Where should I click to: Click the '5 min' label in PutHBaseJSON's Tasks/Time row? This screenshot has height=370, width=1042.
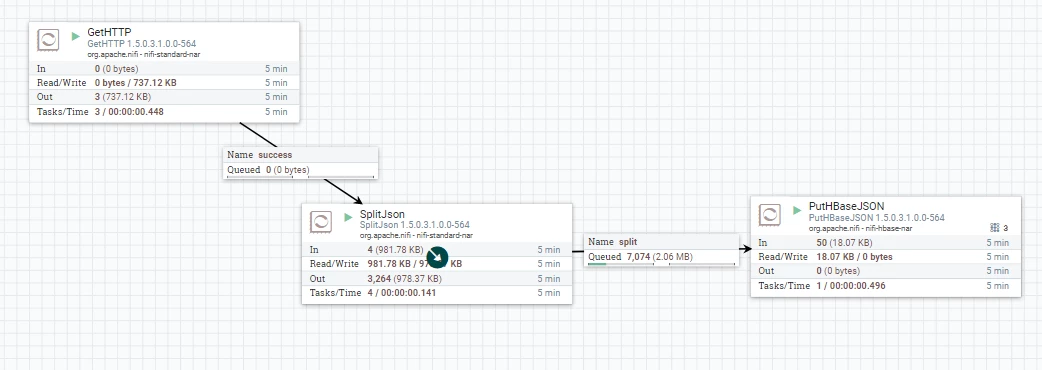point(998,286)
